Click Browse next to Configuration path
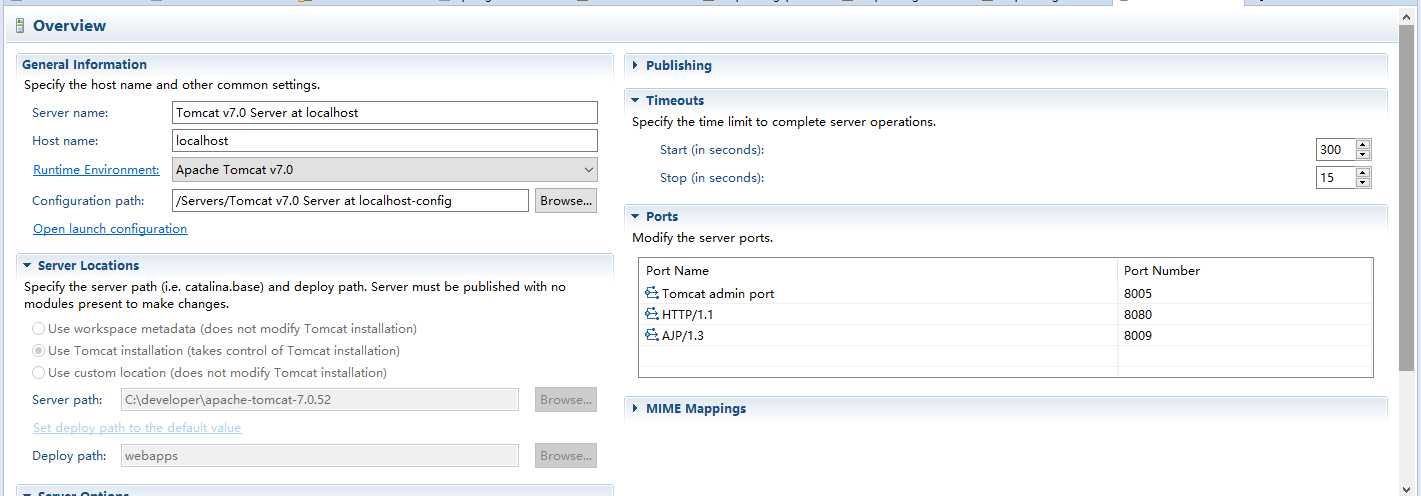 click(x=566, y=200)
